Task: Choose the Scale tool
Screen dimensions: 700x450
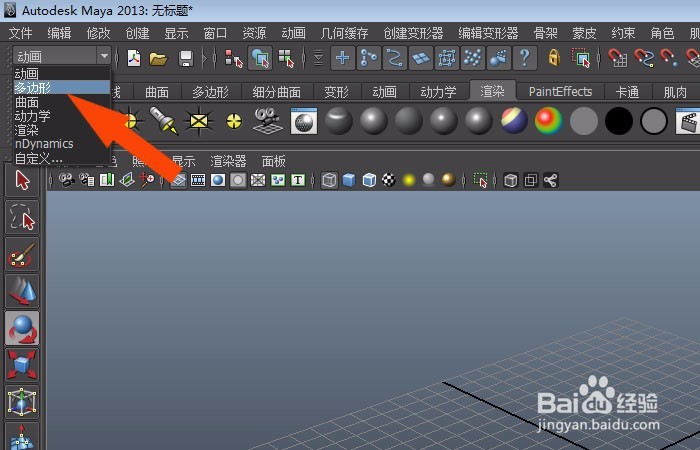Action: (x=22, y=365)
